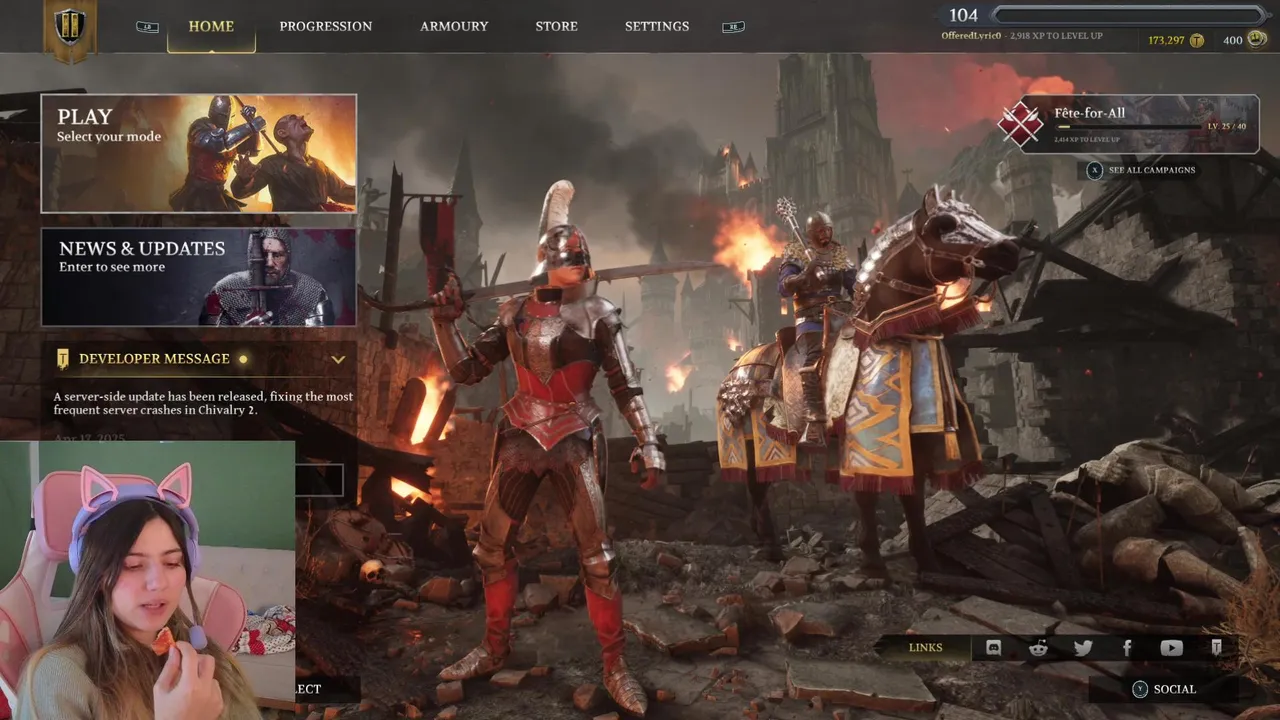Click the server-side update message text
1280x720 pixels.
coord(203,403)
